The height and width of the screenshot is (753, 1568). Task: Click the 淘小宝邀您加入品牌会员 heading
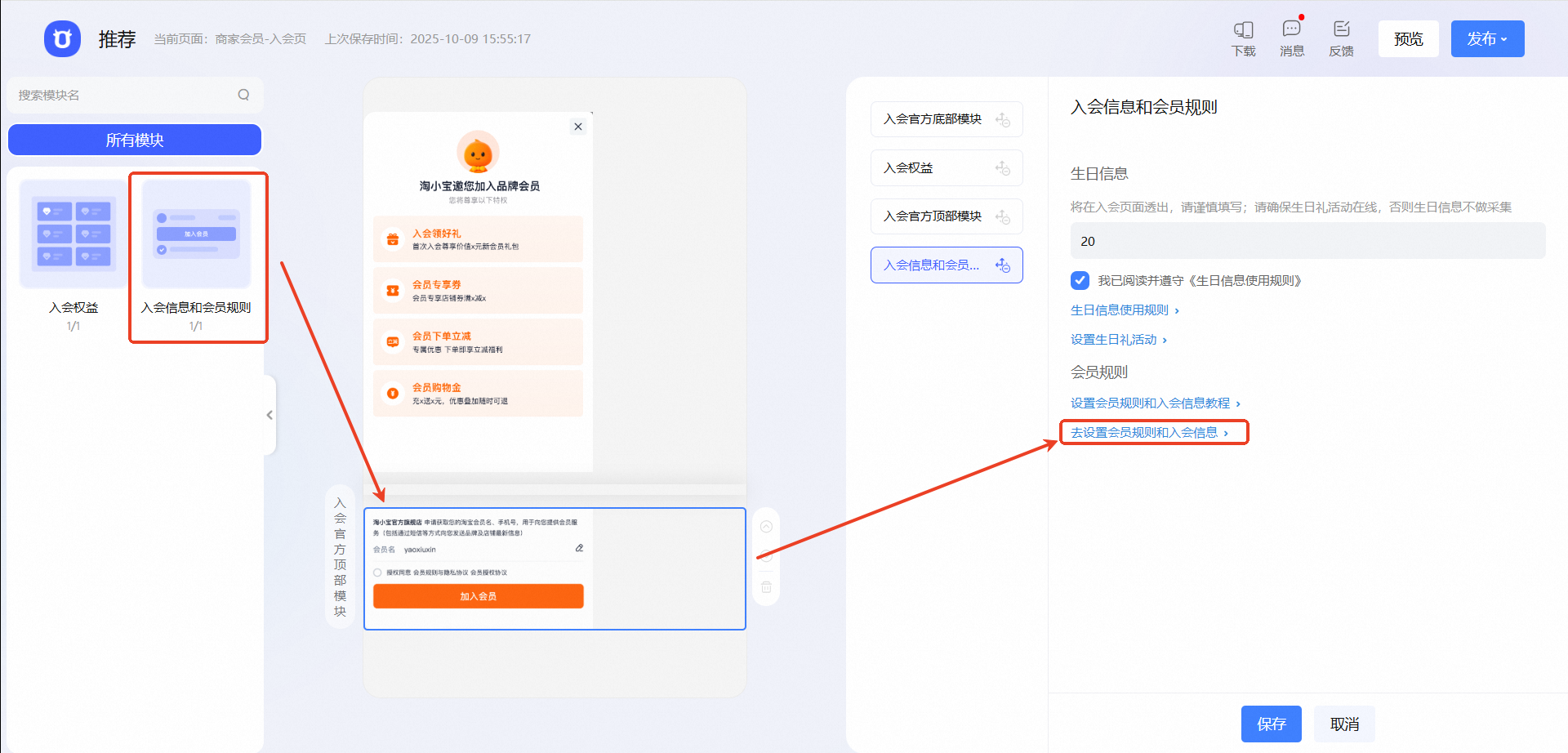479,186
